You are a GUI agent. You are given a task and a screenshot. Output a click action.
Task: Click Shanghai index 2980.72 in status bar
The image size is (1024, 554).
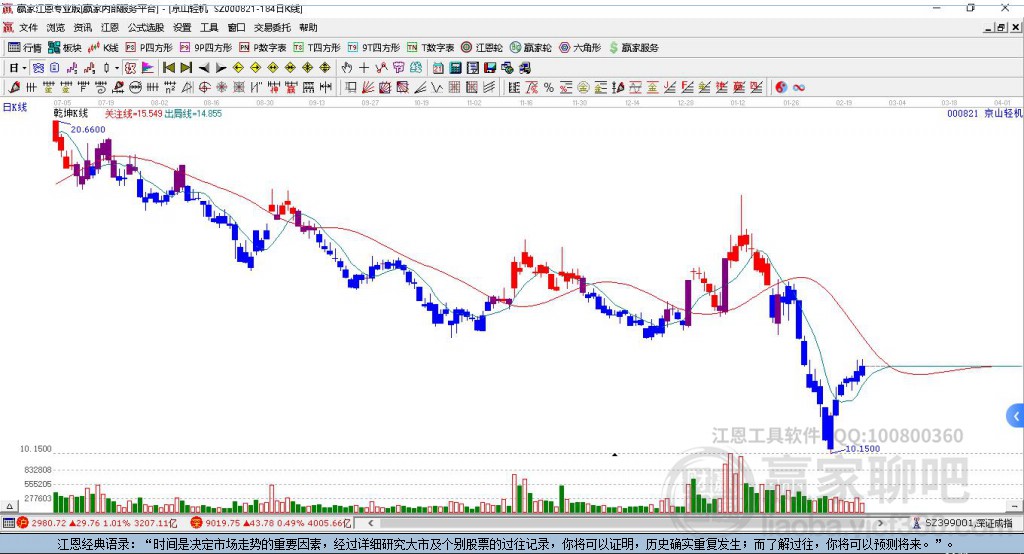coord(48,523)
